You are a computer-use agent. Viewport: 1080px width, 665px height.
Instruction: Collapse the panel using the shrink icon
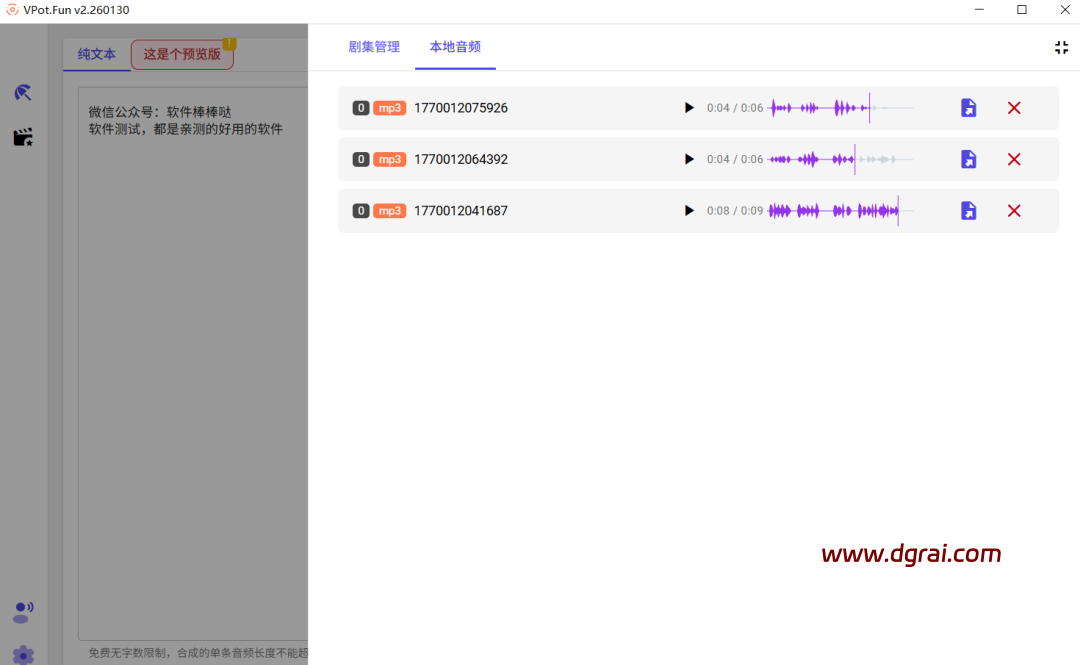(1061, 48)
